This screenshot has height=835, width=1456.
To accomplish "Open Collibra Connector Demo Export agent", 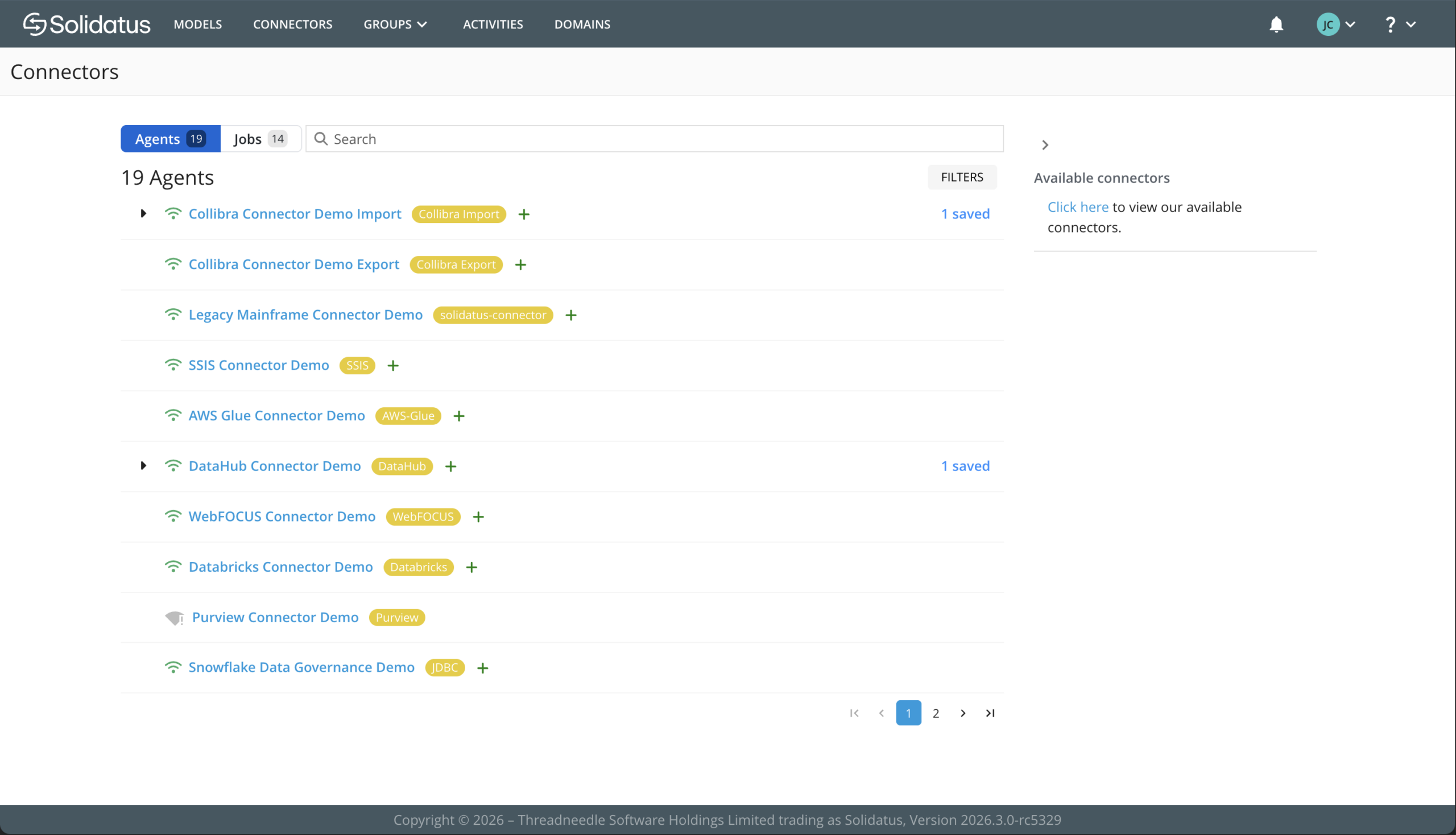I will (x=293, y=264).
